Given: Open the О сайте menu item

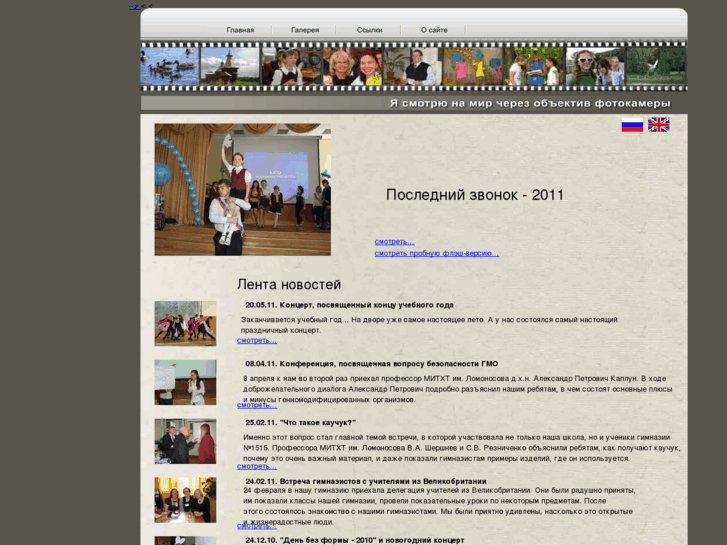Looking at the screenshot, I should [434, 30].
